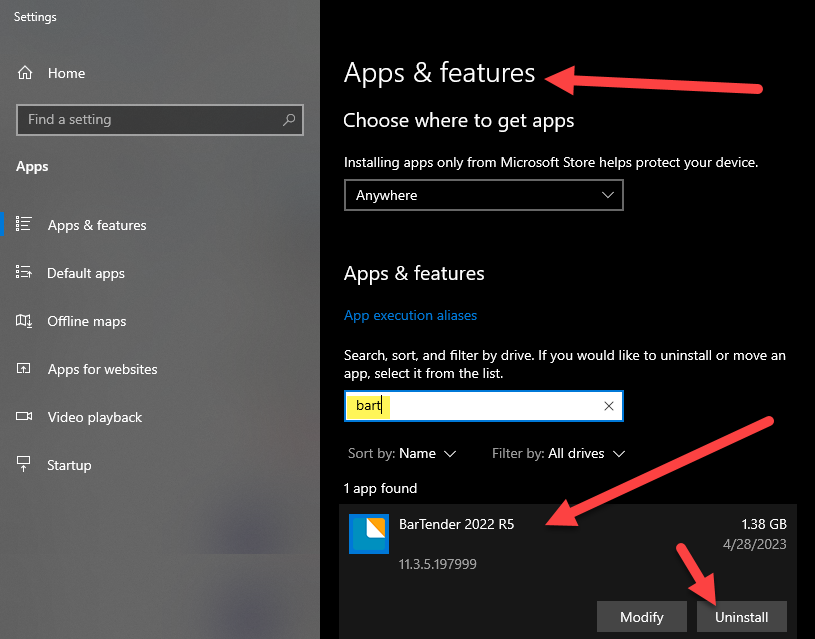Screen dimensions: 815x639
Task: Go to Apps & features in sidebar
Action: (97, 225)
